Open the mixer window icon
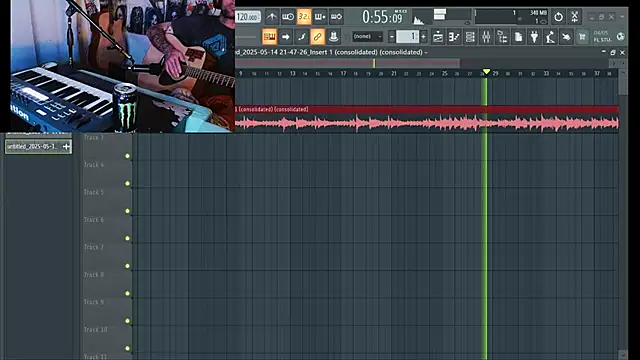Image resolution: width=640 pixels, height=360 pixels. pos(486,37)
